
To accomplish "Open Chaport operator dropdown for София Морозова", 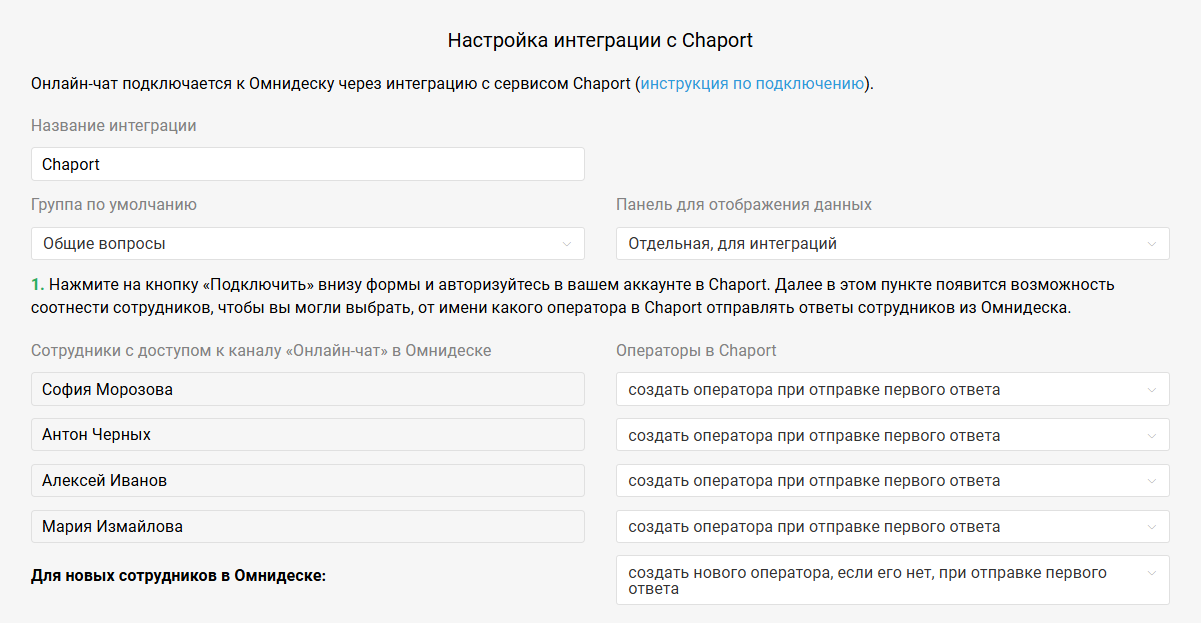I will (893, 389).
